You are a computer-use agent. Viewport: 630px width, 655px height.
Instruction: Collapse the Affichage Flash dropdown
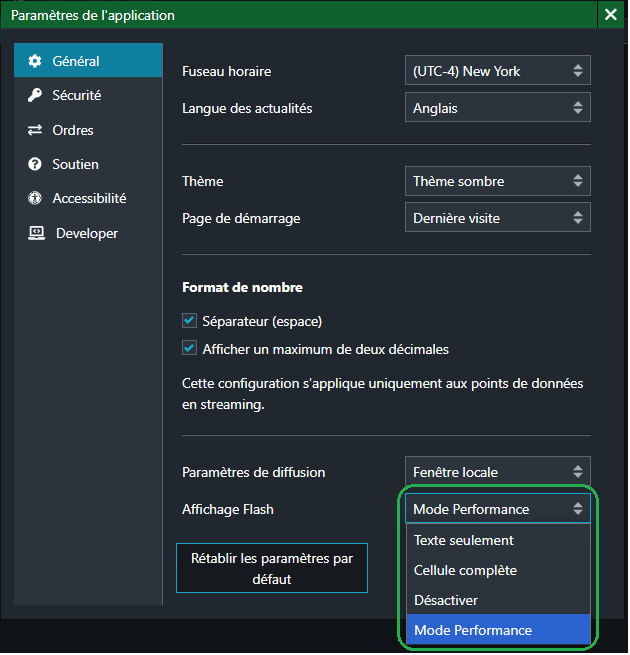(x=497, y=509)
